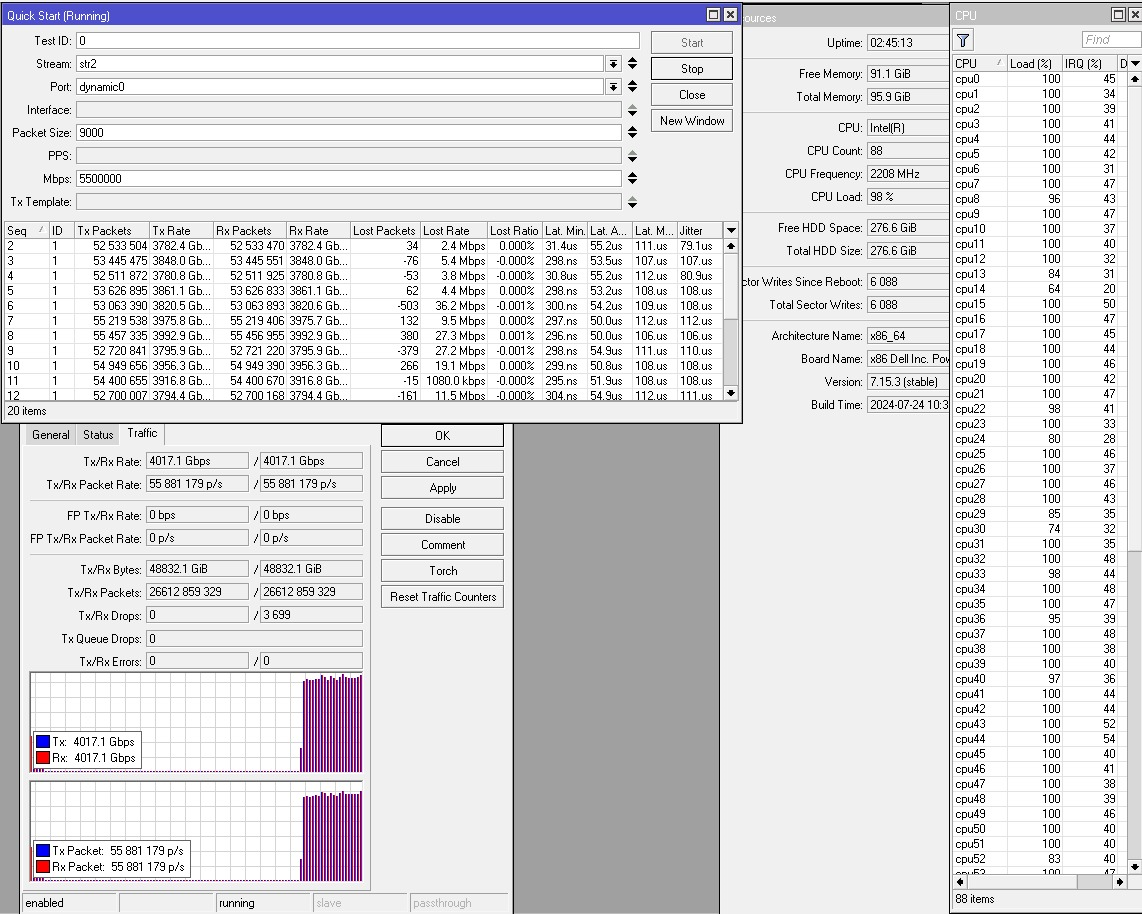The image size is (1142, 914).
Task: Open the column chooser arrow after Jitter header
Action: tap(731, 230)
